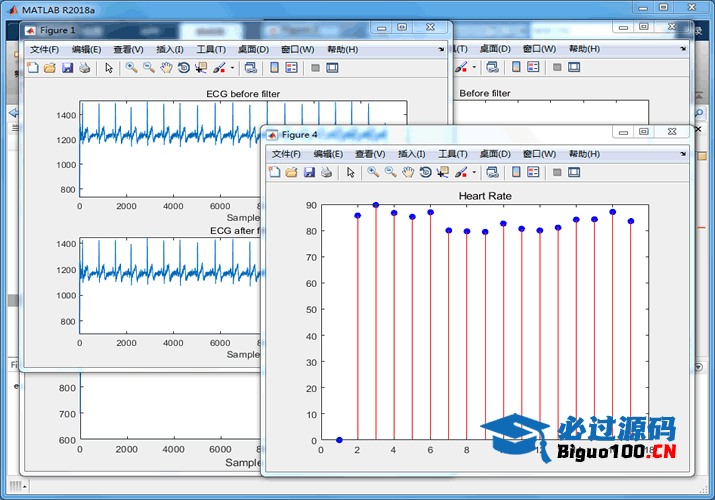Insert Colorbar in Figure 4

516,172
